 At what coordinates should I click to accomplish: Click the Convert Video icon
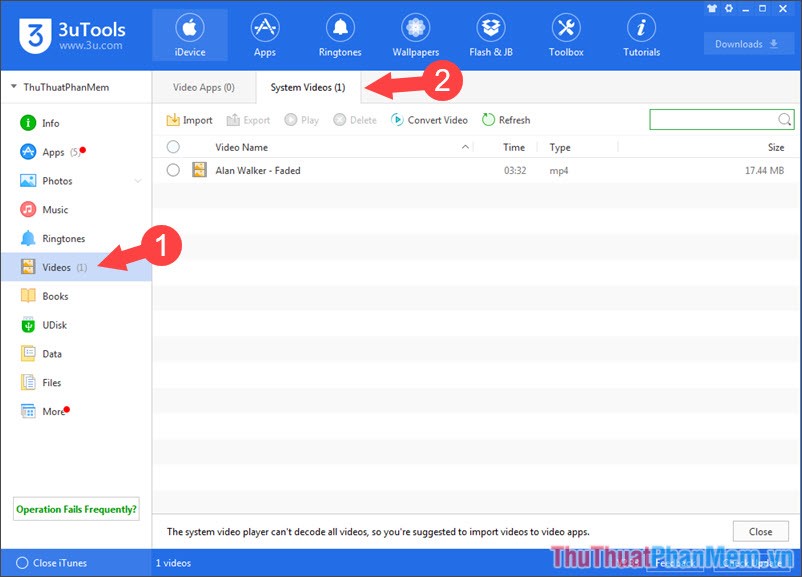click(398, 120)
